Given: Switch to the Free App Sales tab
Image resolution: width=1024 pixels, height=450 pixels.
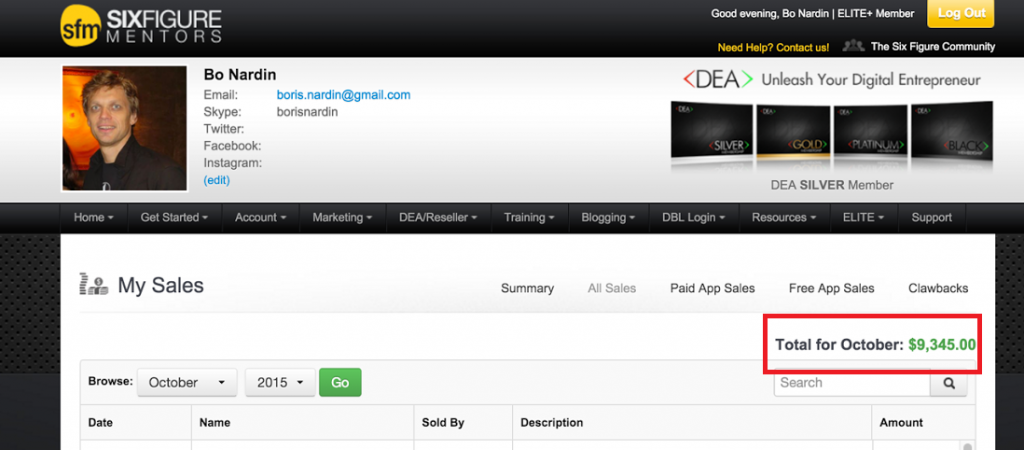Looking at the screenshot, I should (x=831, y=288).
